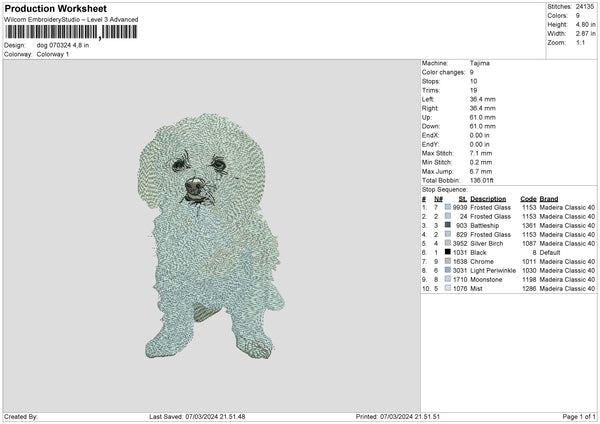The image size is (600, 424).
Task: Click the "Production Worksheet" title
Action: (55, 8)
